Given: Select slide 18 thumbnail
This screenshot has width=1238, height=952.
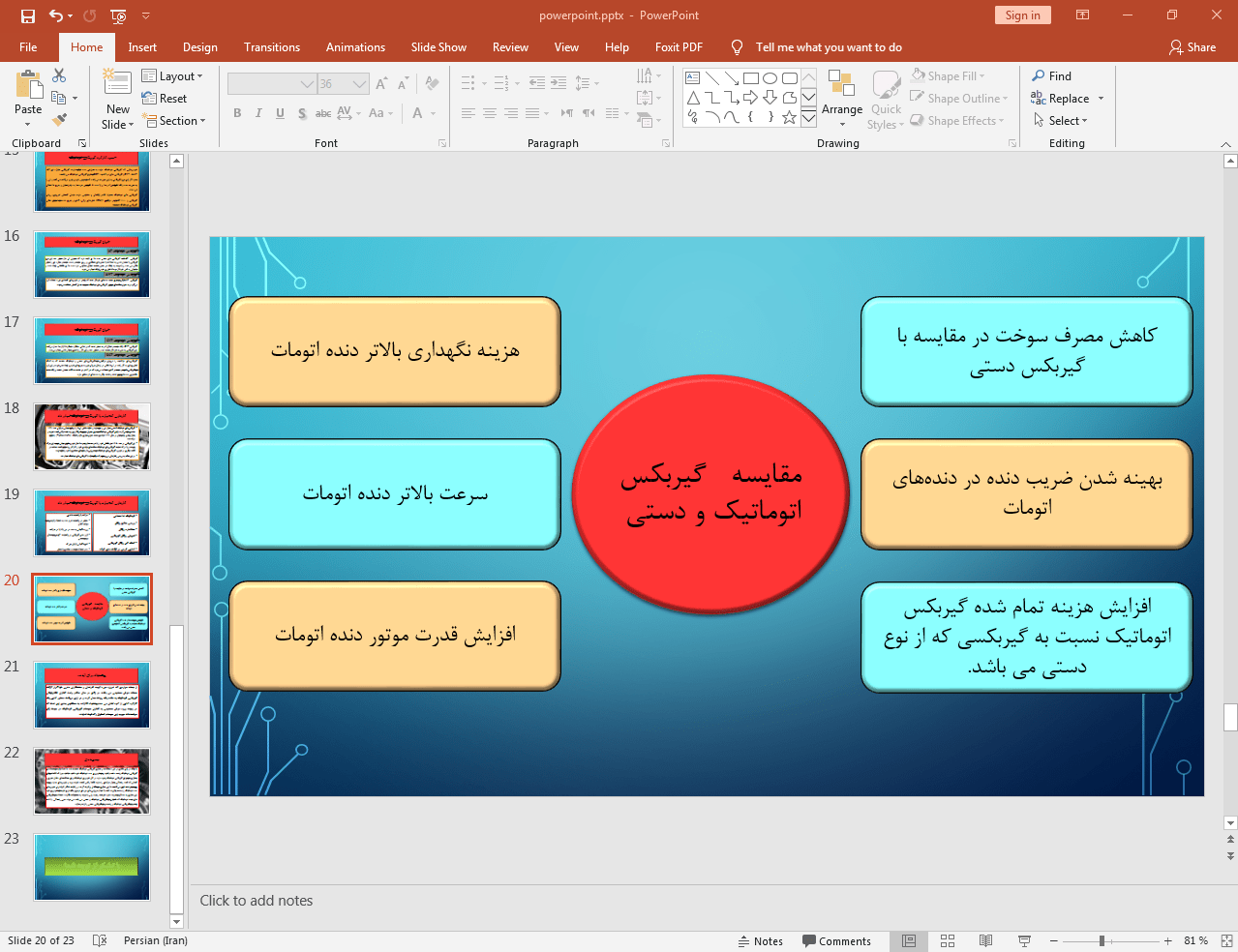Looking at the screenshot, I should [92, 436].
